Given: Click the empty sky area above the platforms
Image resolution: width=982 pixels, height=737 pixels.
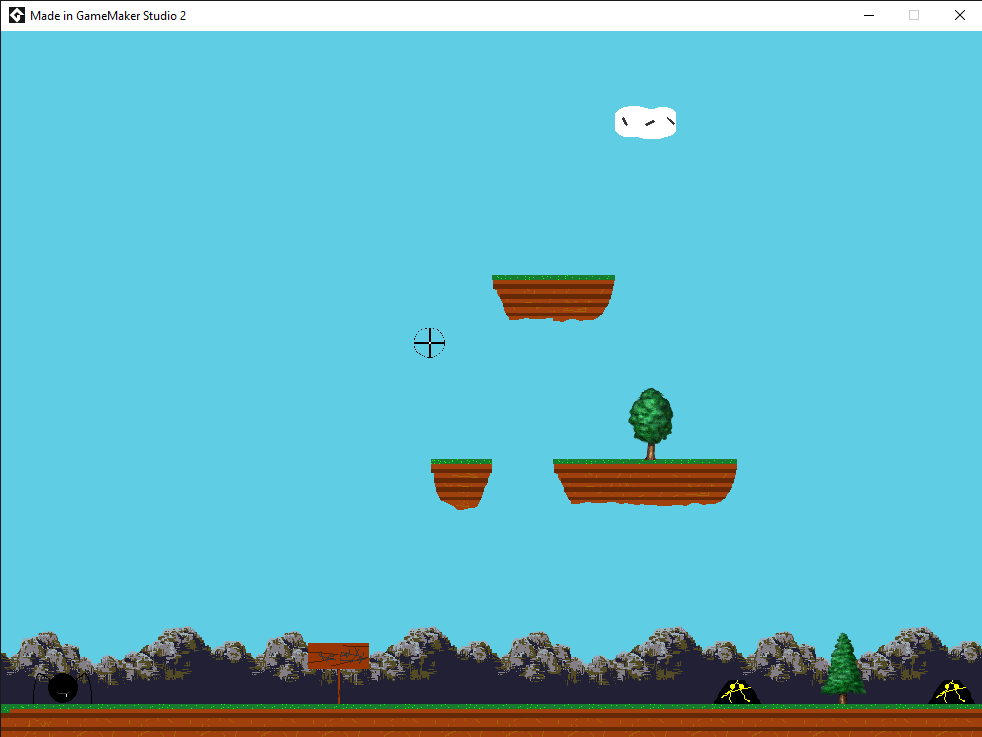Looking at the screenshot, I should tap(250, 200).
